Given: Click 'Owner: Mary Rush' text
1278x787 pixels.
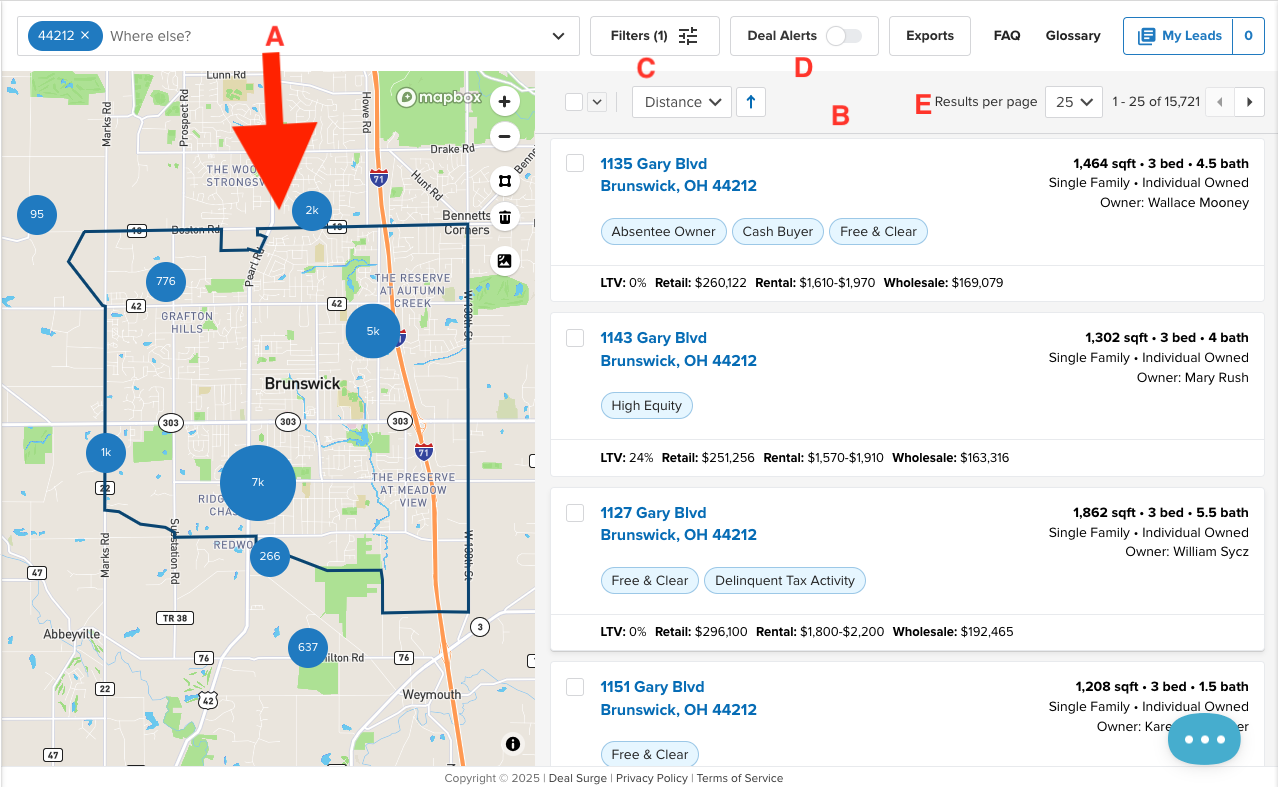Looking at the screenshot, I should click(1193, 378).
